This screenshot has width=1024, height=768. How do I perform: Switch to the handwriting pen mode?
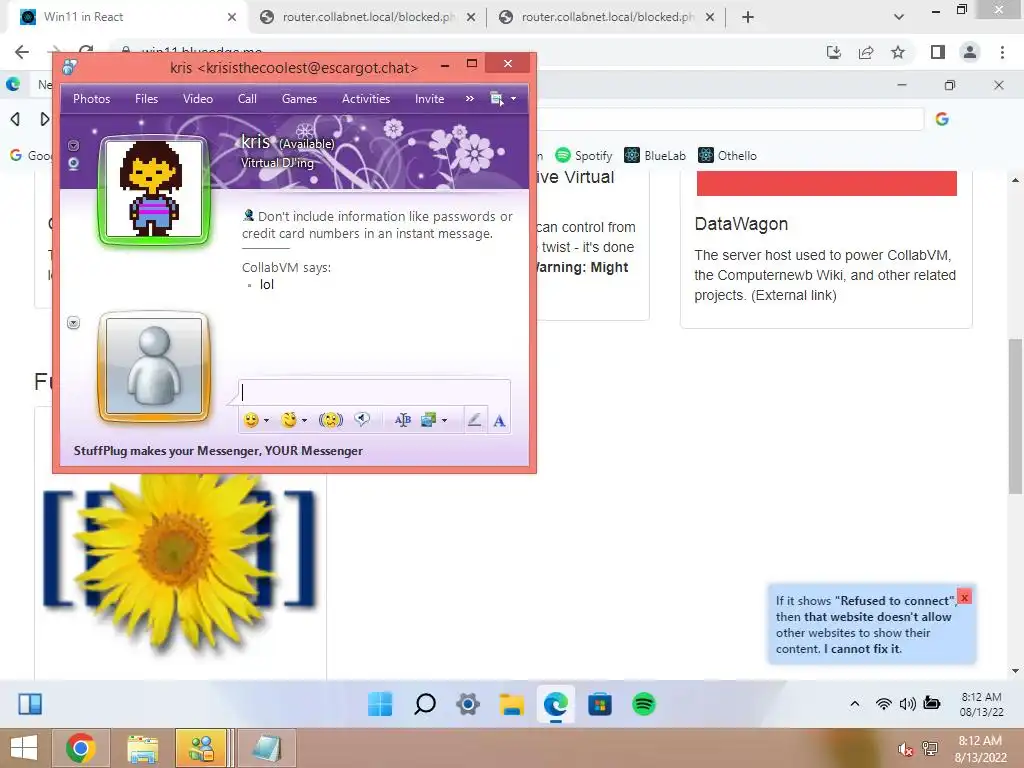(x=475, y=420)
